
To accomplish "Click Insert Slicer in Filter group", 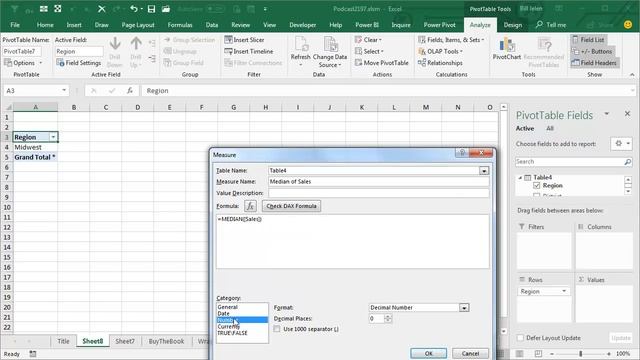I will (244, 40).
